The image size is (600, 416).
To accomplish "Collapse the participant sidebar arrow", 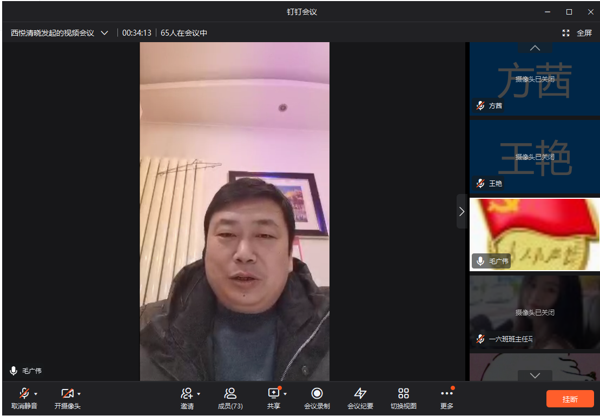I will (x=461, y=211).
